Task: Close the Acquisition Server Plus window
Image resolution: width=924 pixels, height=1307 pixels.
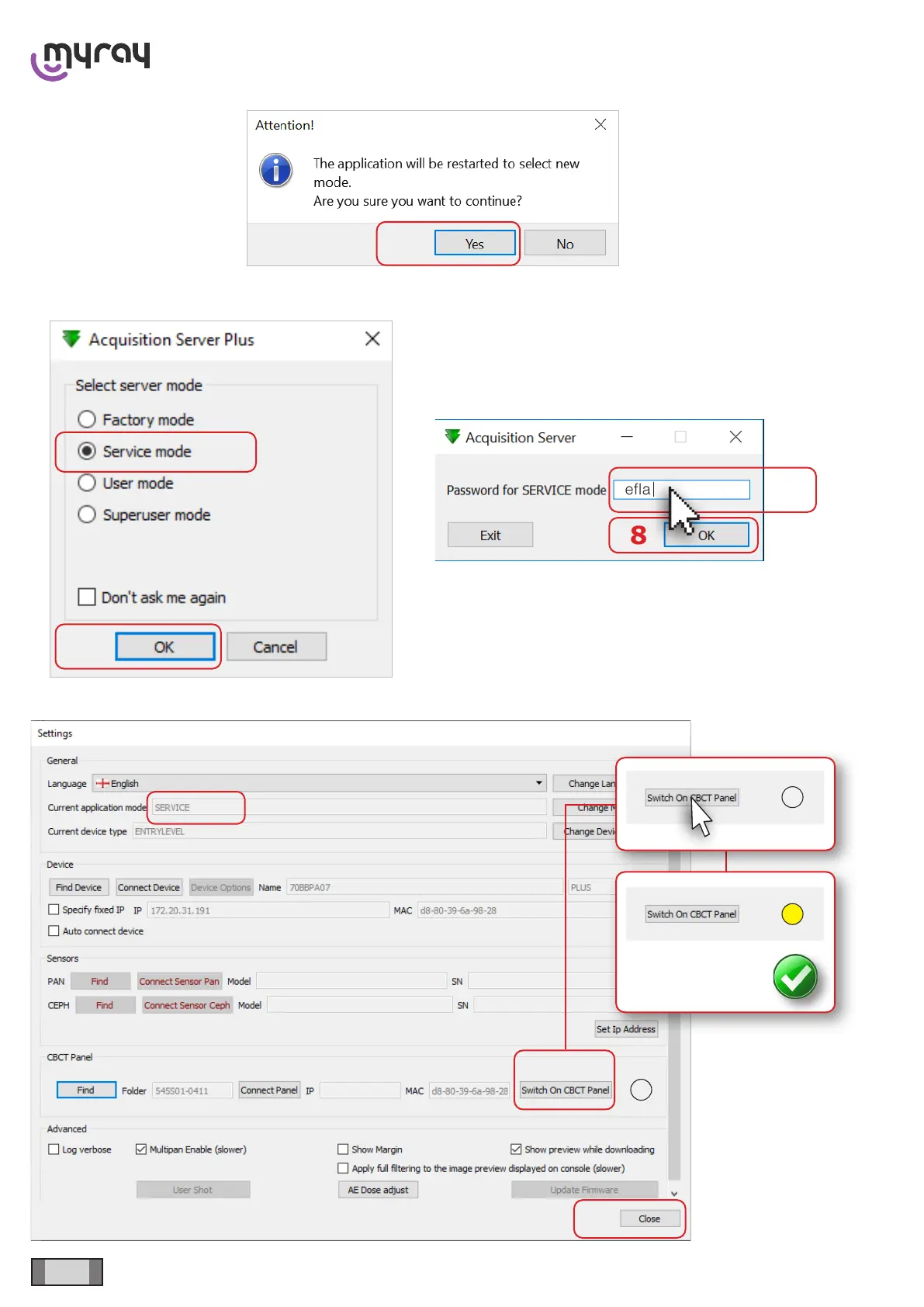Action: [372, 339]
